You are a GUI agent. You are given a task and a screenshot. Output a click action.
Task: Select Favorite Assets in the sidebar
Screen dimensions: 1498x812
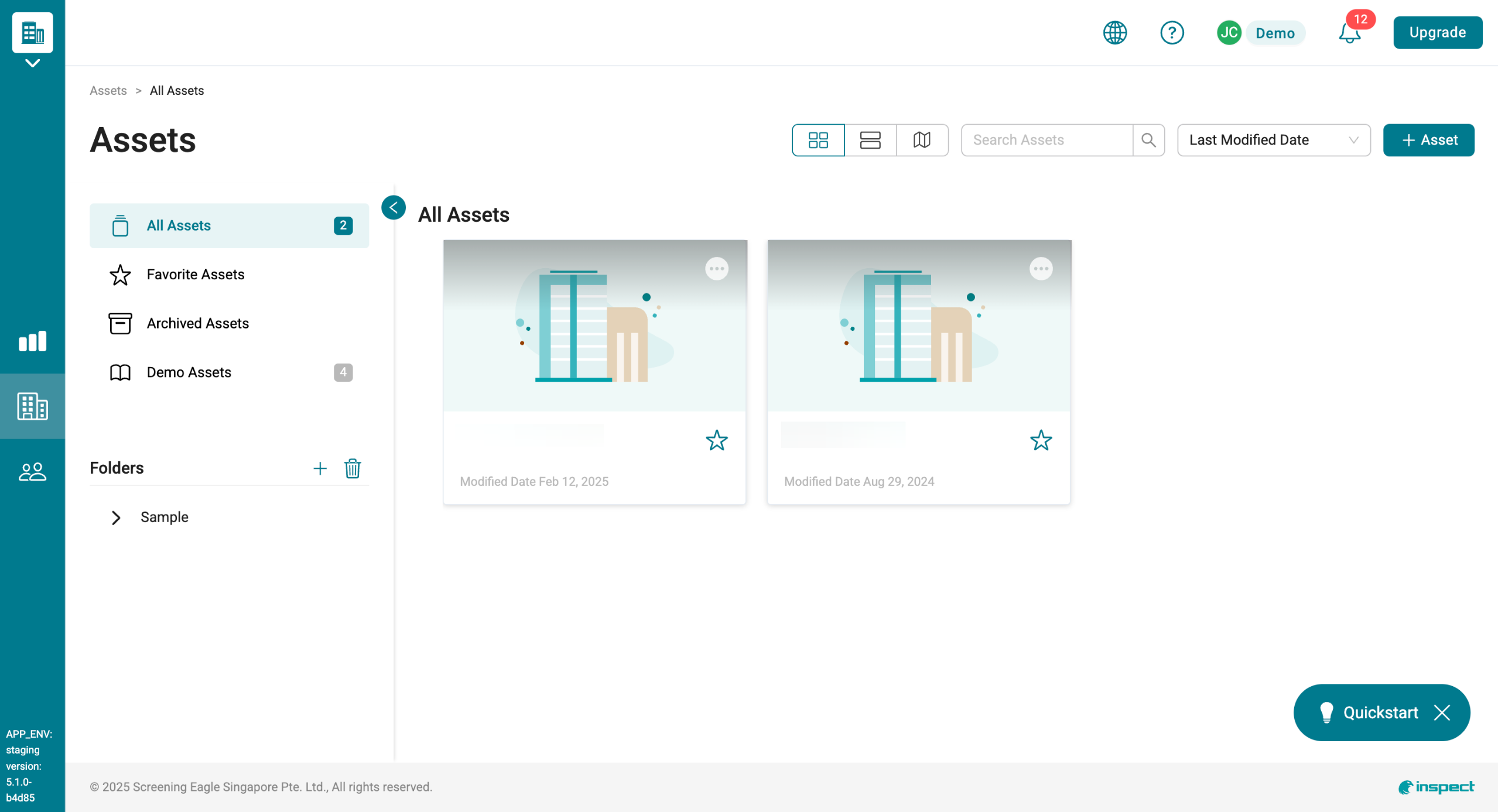[195, 275]
